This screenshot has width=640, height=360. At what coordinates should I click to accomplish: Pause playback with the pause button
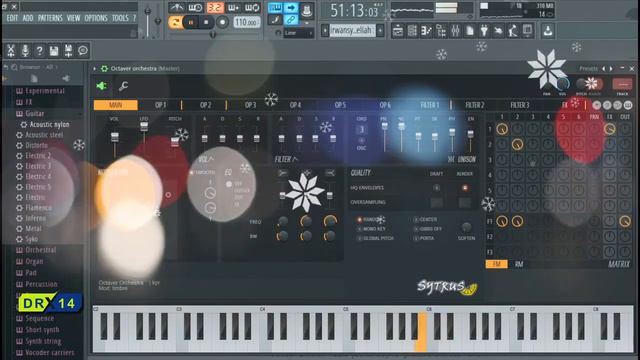point(191,22)
